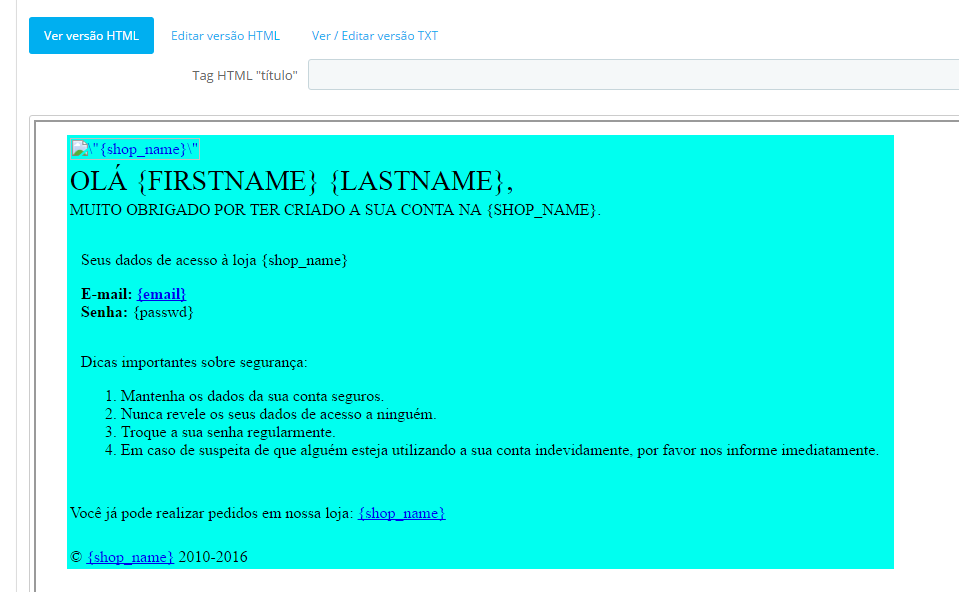Click "Você já pode realizar pedidos" text
This screenshot has width=959, height=592.
[212, 513]
